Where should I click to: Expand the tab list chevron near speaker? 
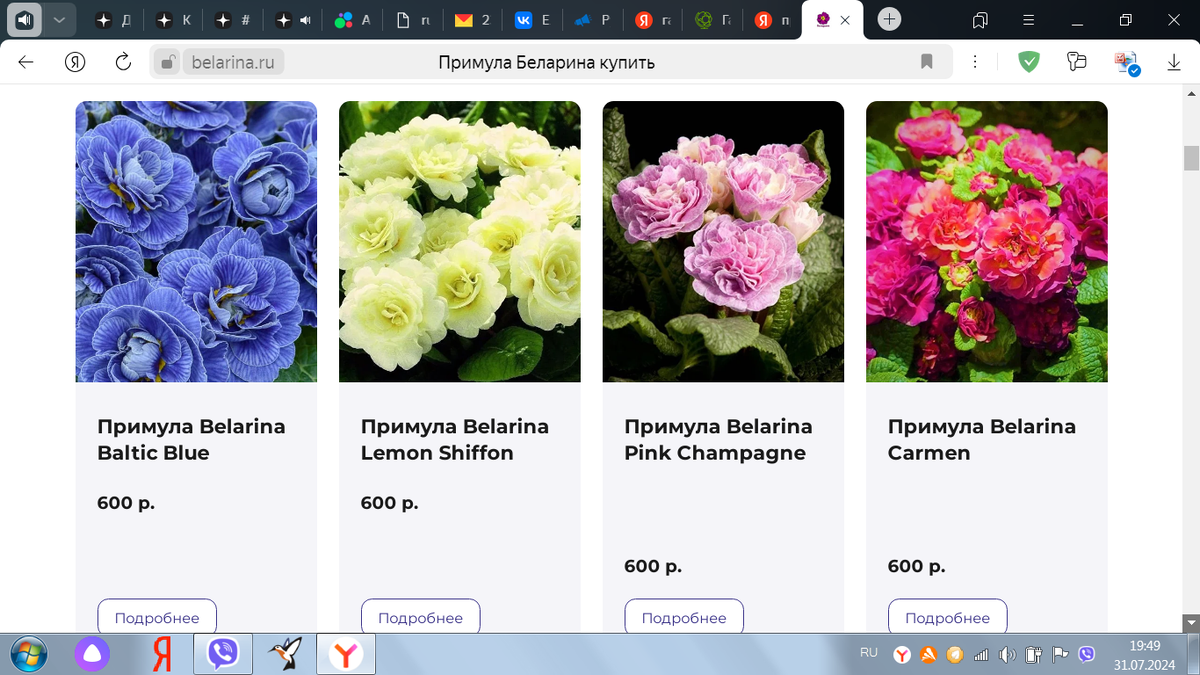60,19
